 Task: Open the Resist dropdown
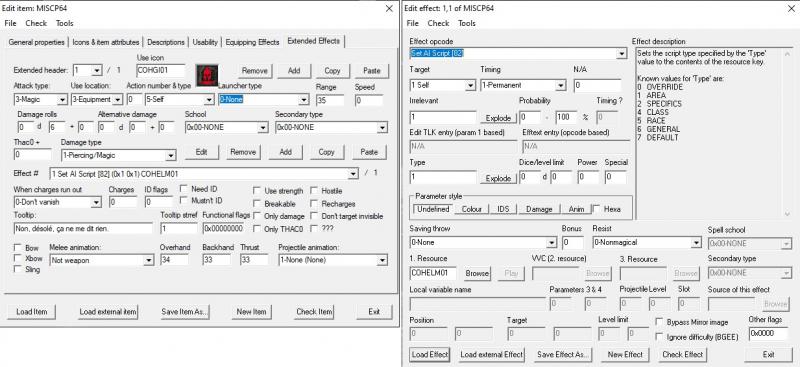click(696, 243)
